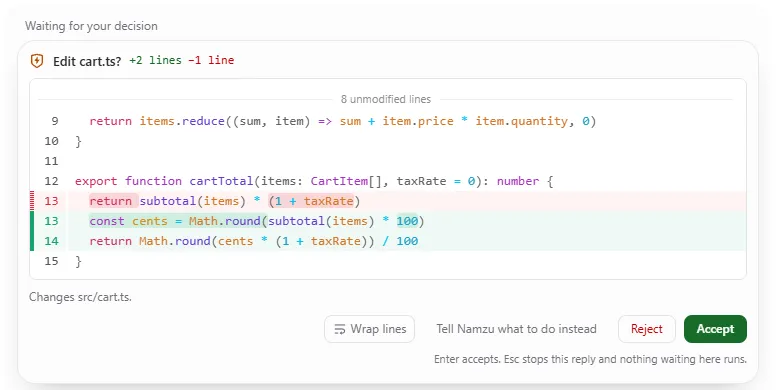Click the 'Edit cart.ts?' heading
This screenshot has height=390, width=780.
(87, 61)
